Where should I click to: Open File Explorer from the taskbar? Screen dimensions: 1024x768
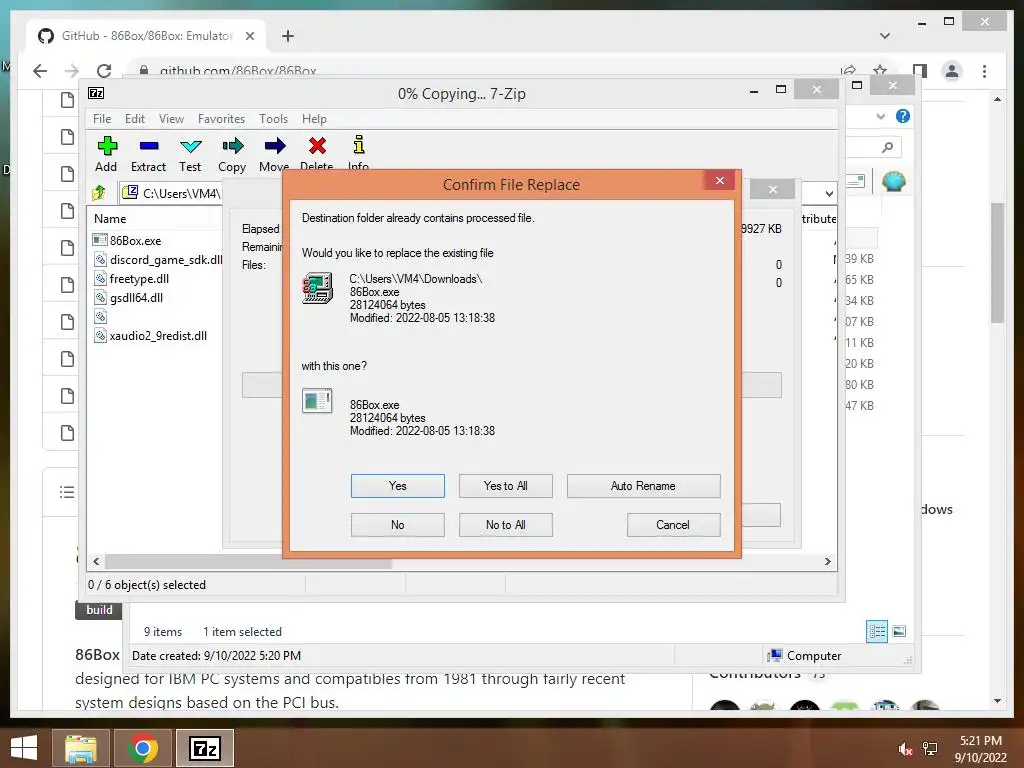pyautogui.click(x=81, y=748)
